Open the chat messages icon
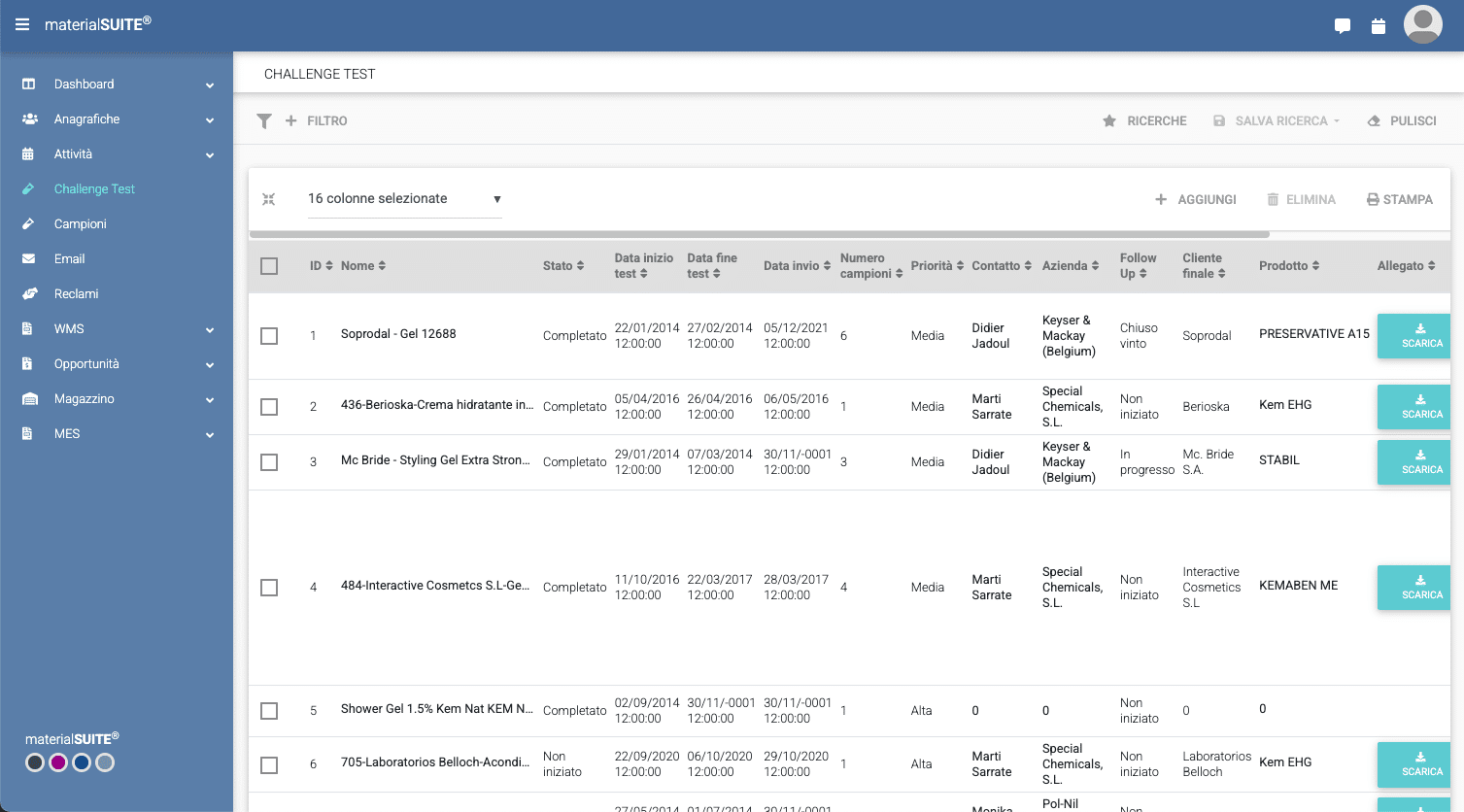 [x=1343, y=26]
